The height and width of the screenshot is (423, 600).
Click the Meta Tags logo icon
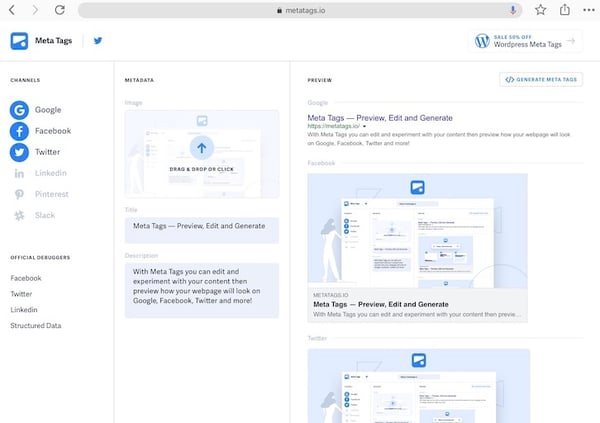(x=19, y=41)
